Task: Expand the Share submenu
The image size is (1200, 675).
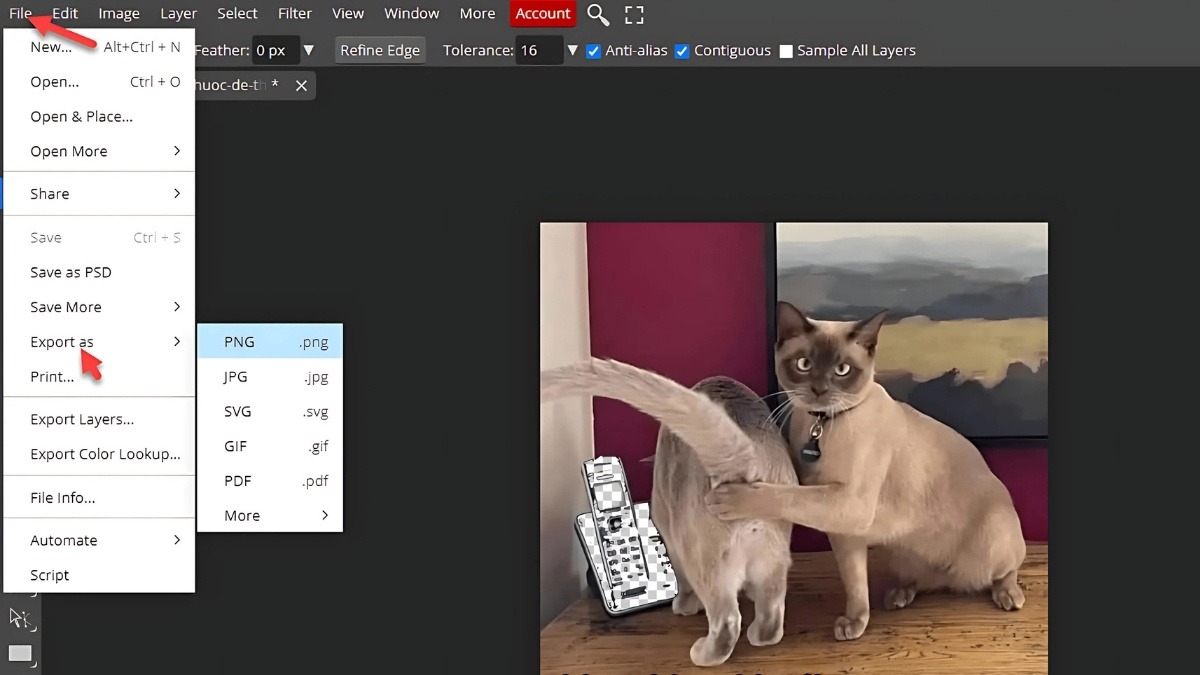Action: click(x=100, y=194)
